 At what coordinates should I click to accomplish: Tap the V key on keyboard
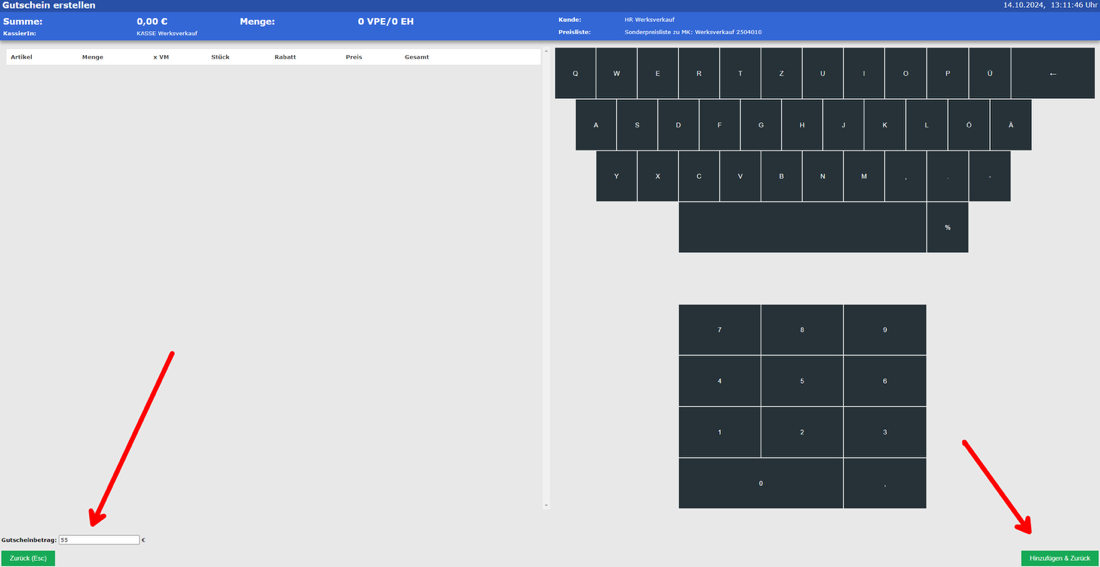(x=740, y=176)
